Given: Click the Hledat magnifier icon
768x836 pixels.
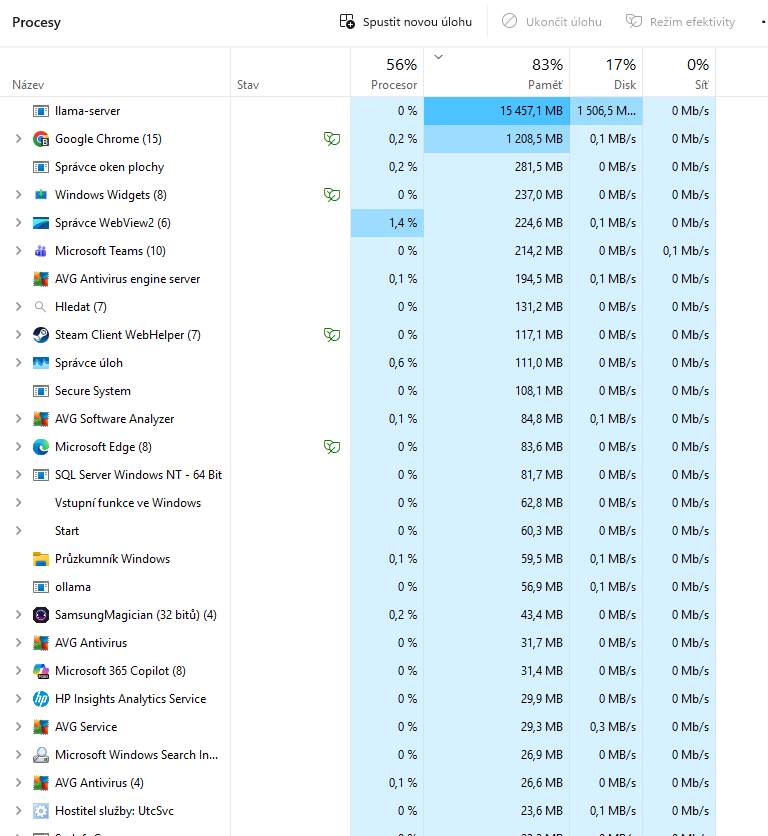Looking at the screenshot, I should point(40,307).
